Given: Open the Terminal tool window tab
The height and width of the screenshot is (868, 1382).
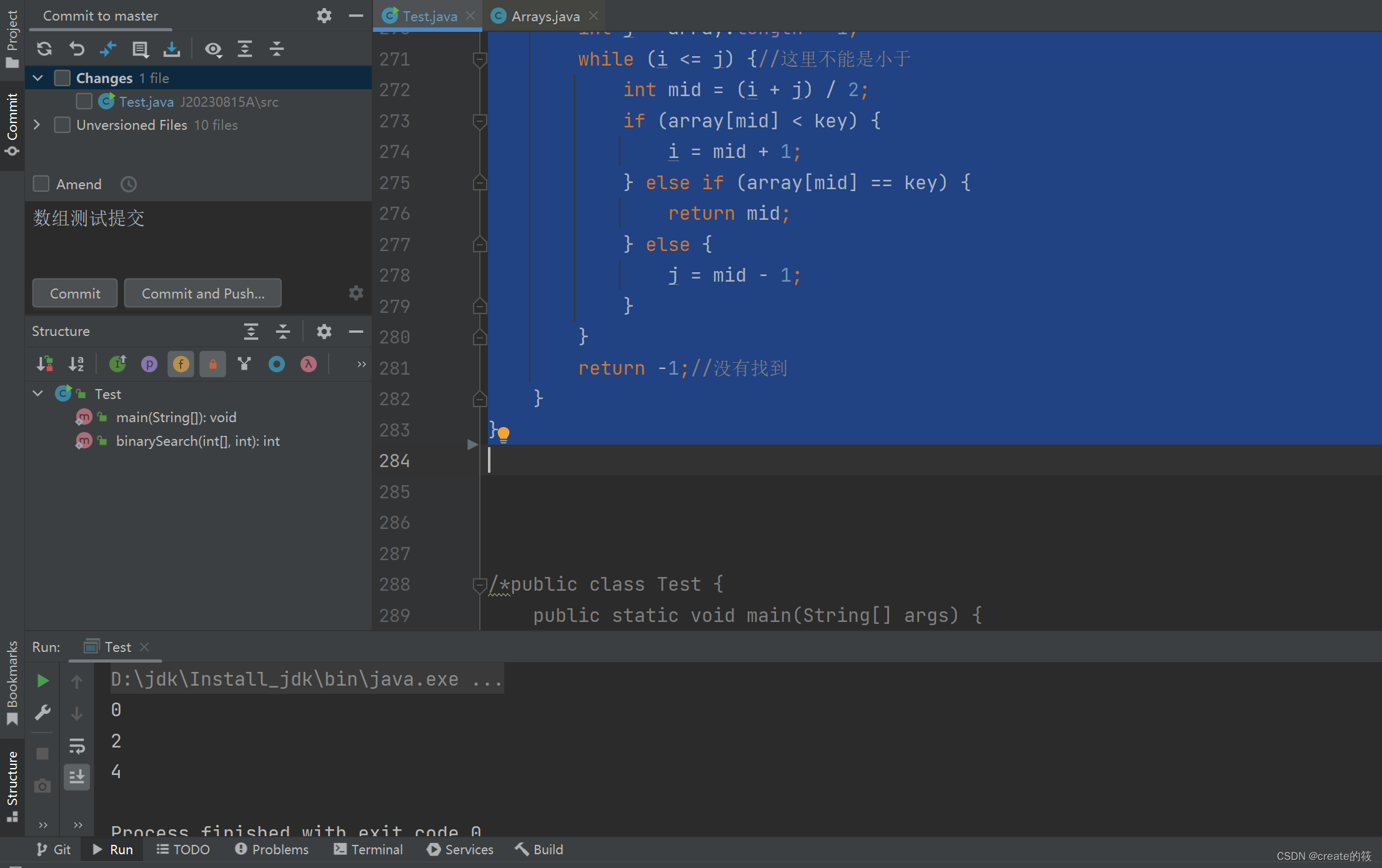Looking at the screenshot, I should (368, 849).
